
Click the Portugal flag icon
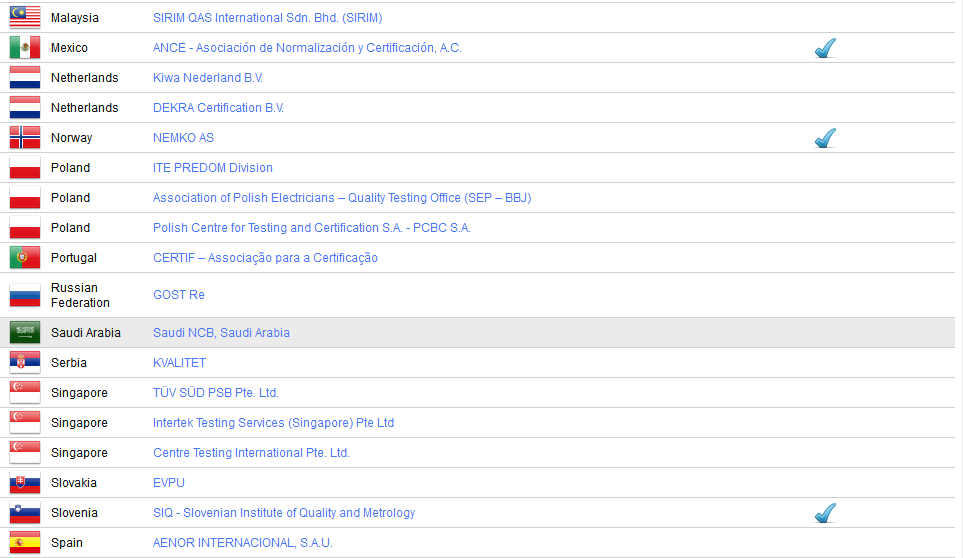pos(25,257)
